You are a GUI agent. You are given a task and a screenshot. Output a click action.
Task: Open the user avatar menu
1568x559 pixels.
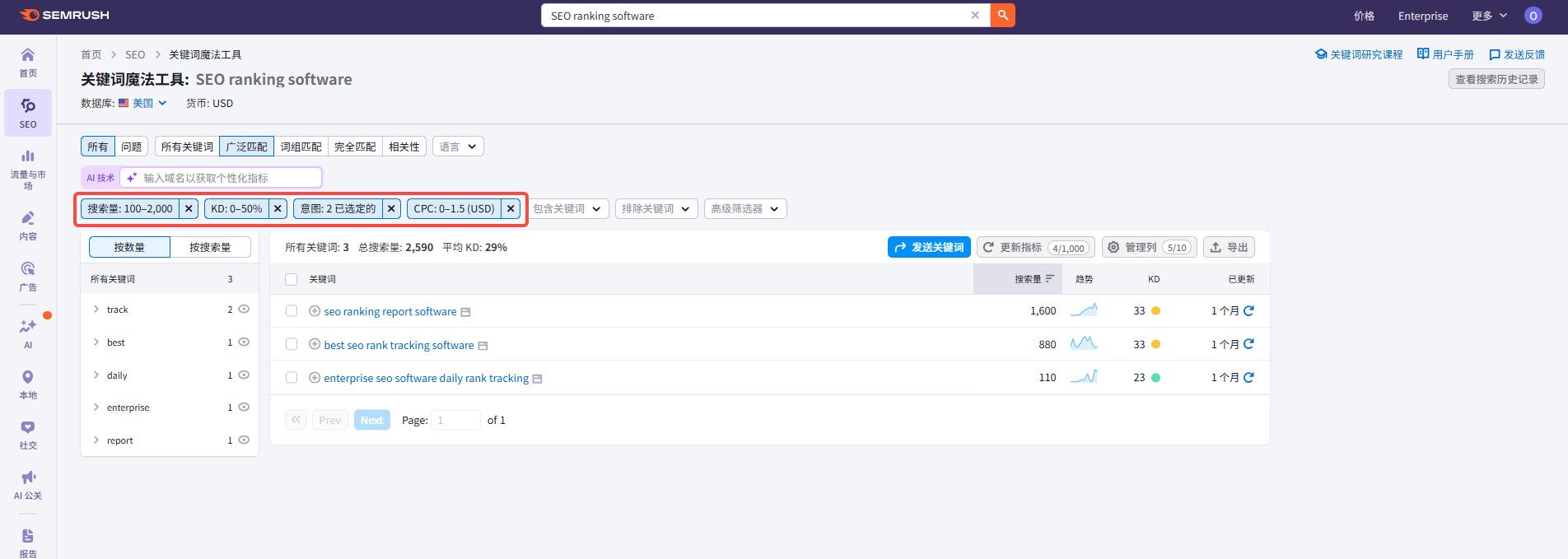click(x=1533, y=16)
